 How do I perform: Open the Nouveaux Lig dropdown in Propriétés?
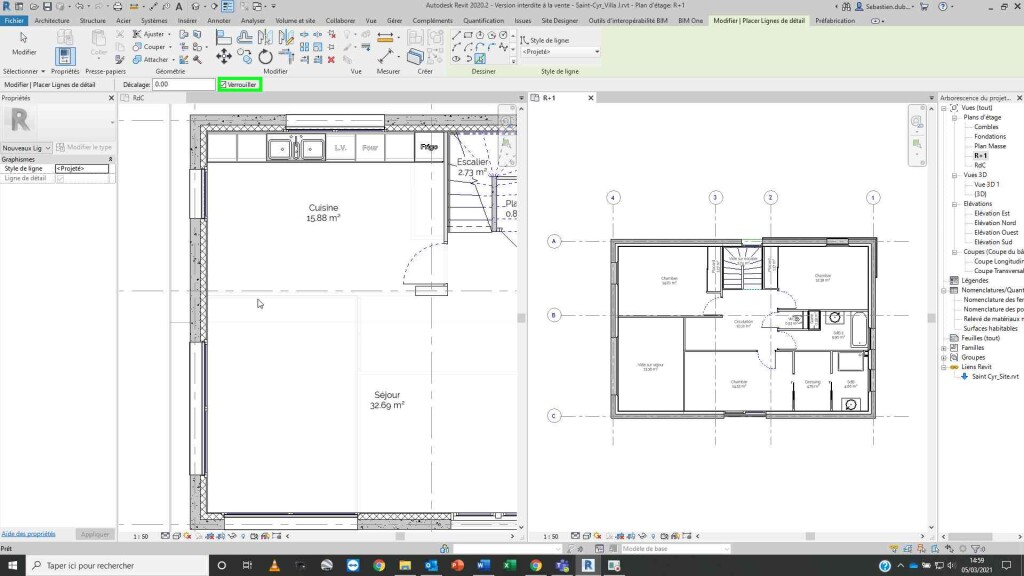pos(26,147)
